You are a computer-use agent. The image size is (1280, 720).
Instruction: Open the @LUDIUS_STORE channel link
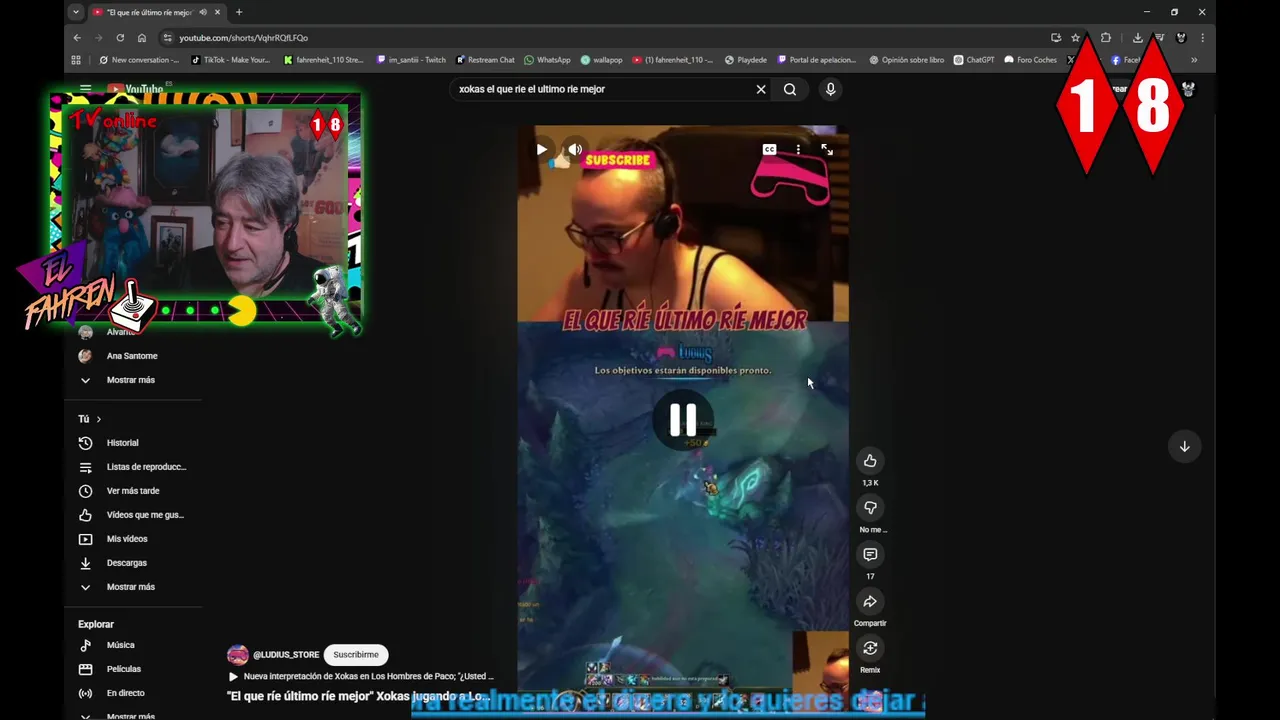(x=286, y=655)
